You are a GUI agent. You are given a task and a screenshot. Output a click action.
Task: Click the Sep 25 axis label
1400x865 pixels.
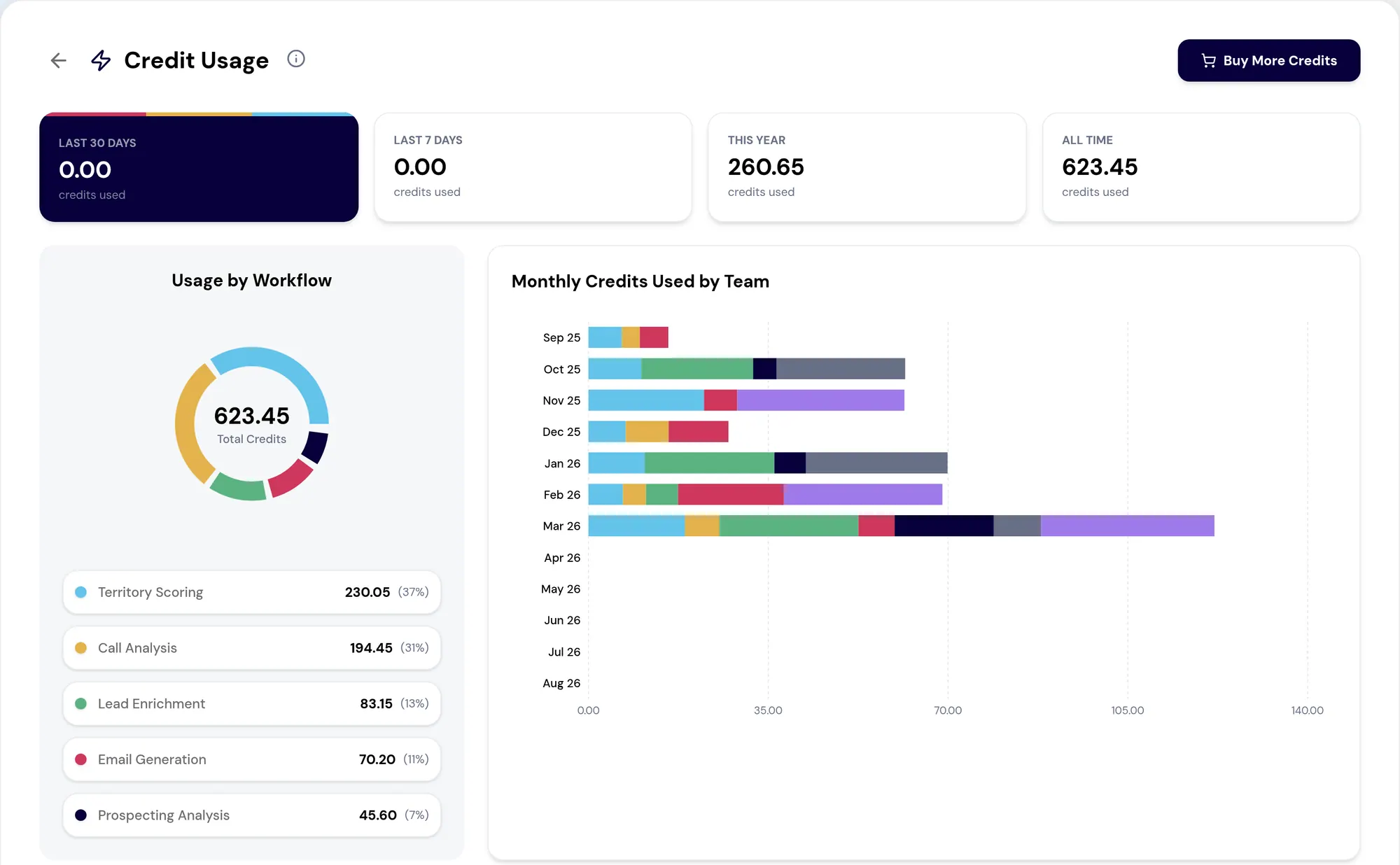[561, 337]
